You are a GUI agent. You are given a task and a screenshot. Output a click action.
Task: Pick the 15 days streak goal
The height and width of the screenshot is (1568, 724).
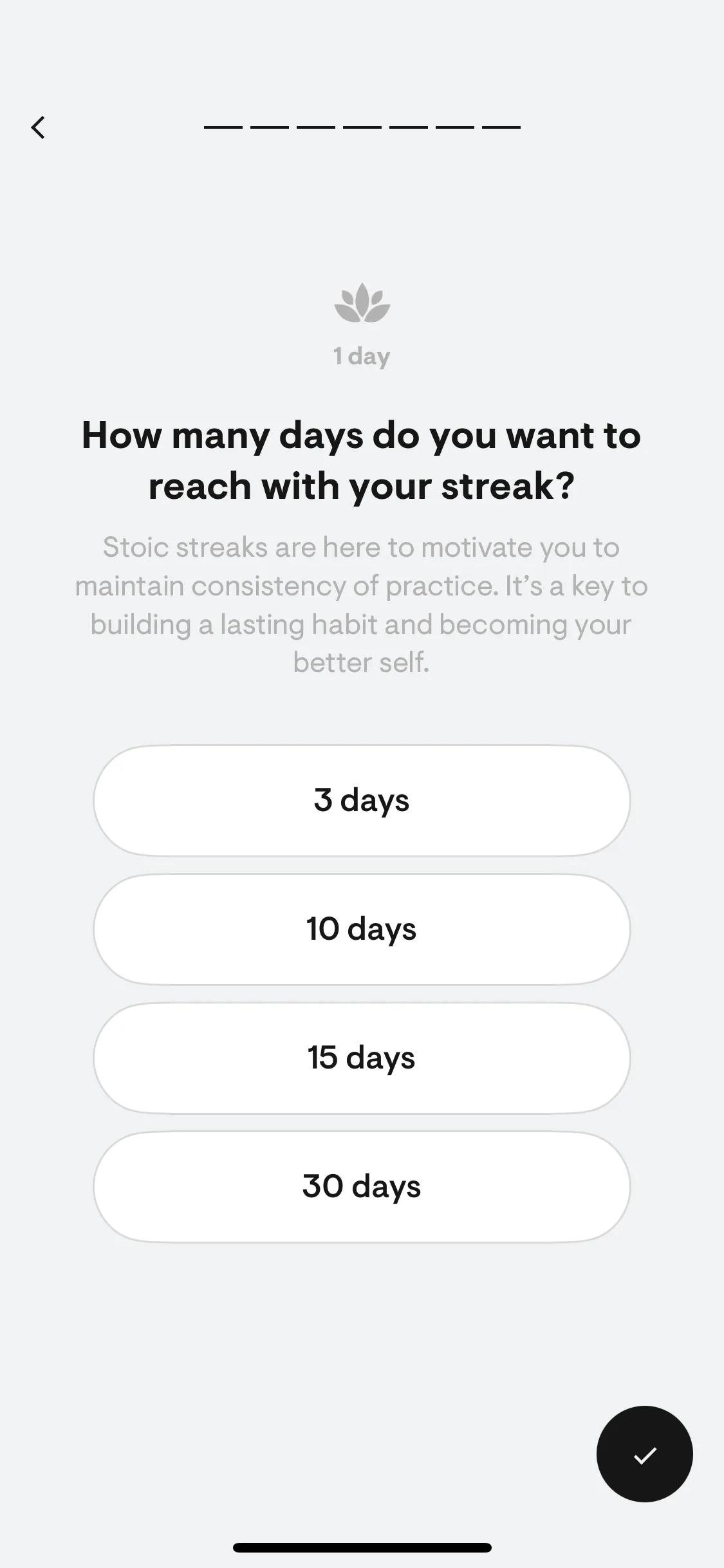[x=362, y=1058]
